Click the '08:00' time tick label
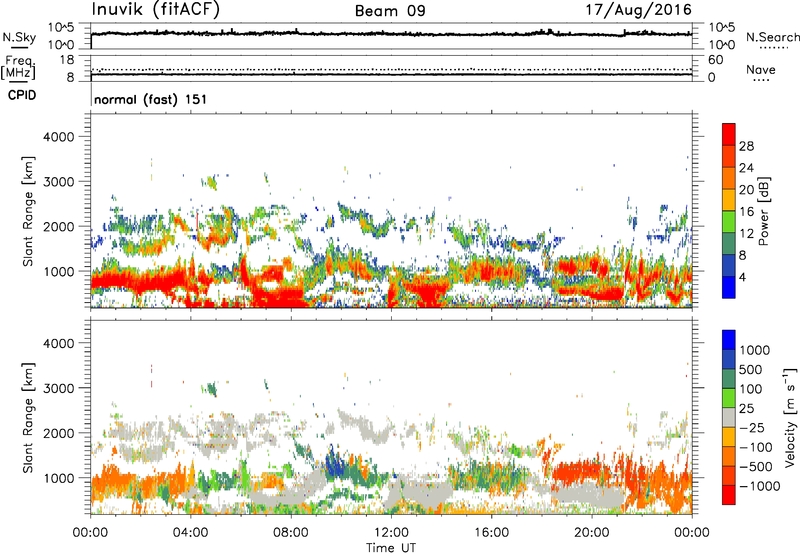Screen dimensions: 800x554 (x=291, y=533)
